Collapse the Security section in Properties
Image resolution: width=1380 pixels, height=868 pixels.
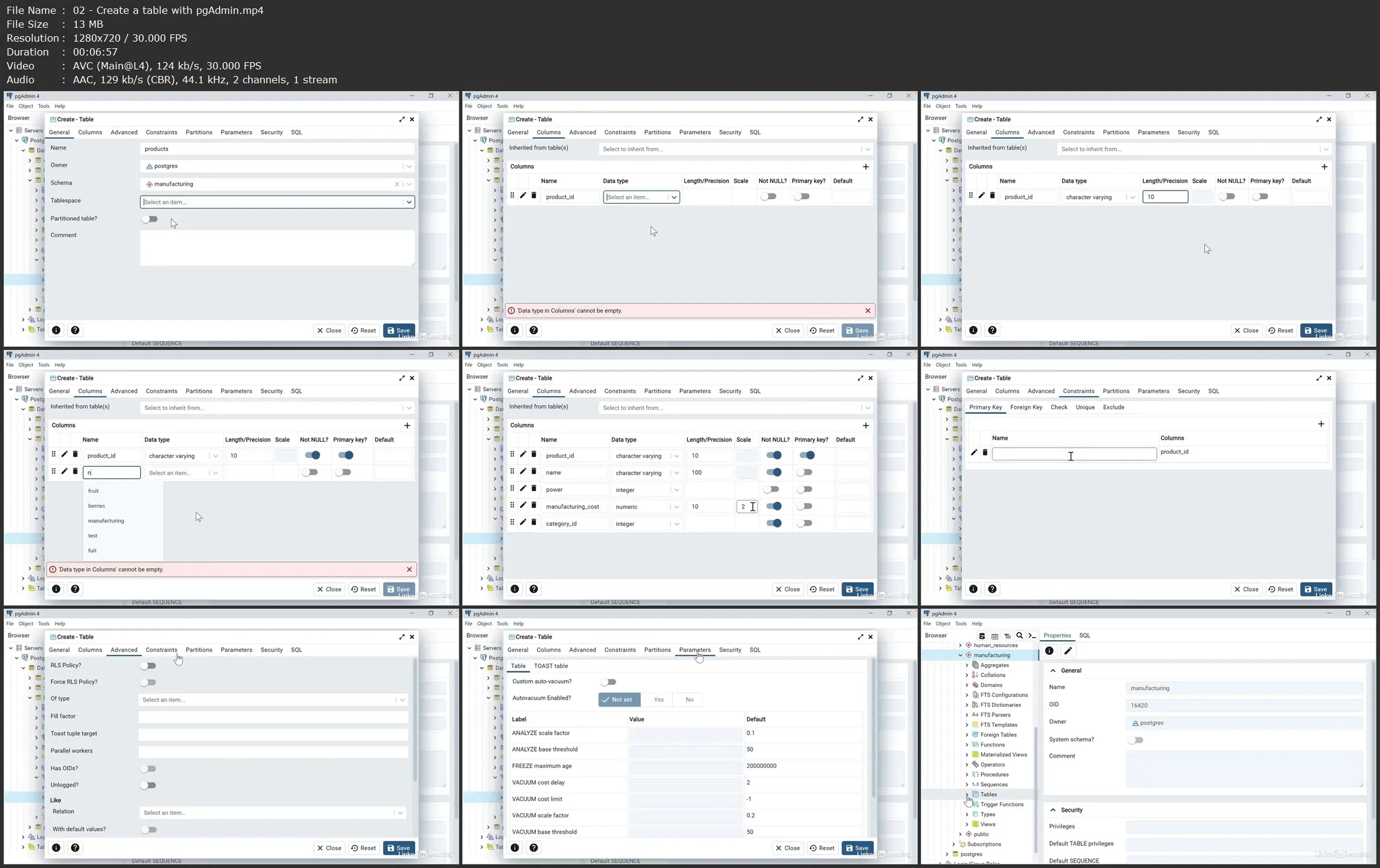tap(1053, 810)
